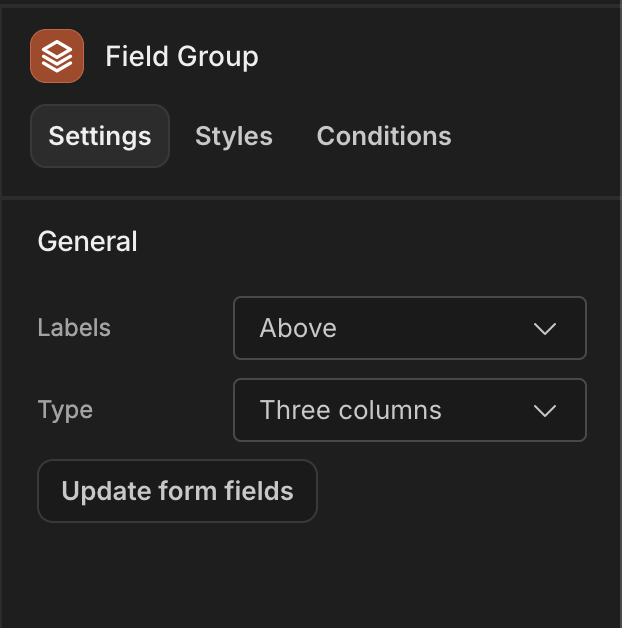
Task: Click the stacked layers glyph beside Field Group
Action: click(57, 56)
